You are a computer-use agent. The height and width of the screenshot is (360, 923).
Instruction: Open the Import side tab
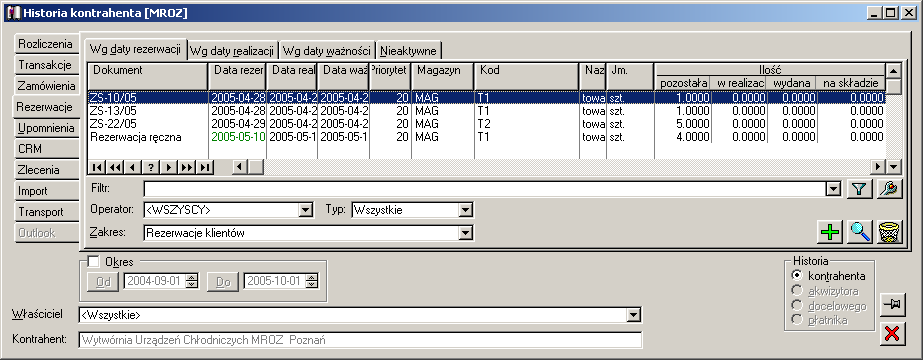point(46,191)
